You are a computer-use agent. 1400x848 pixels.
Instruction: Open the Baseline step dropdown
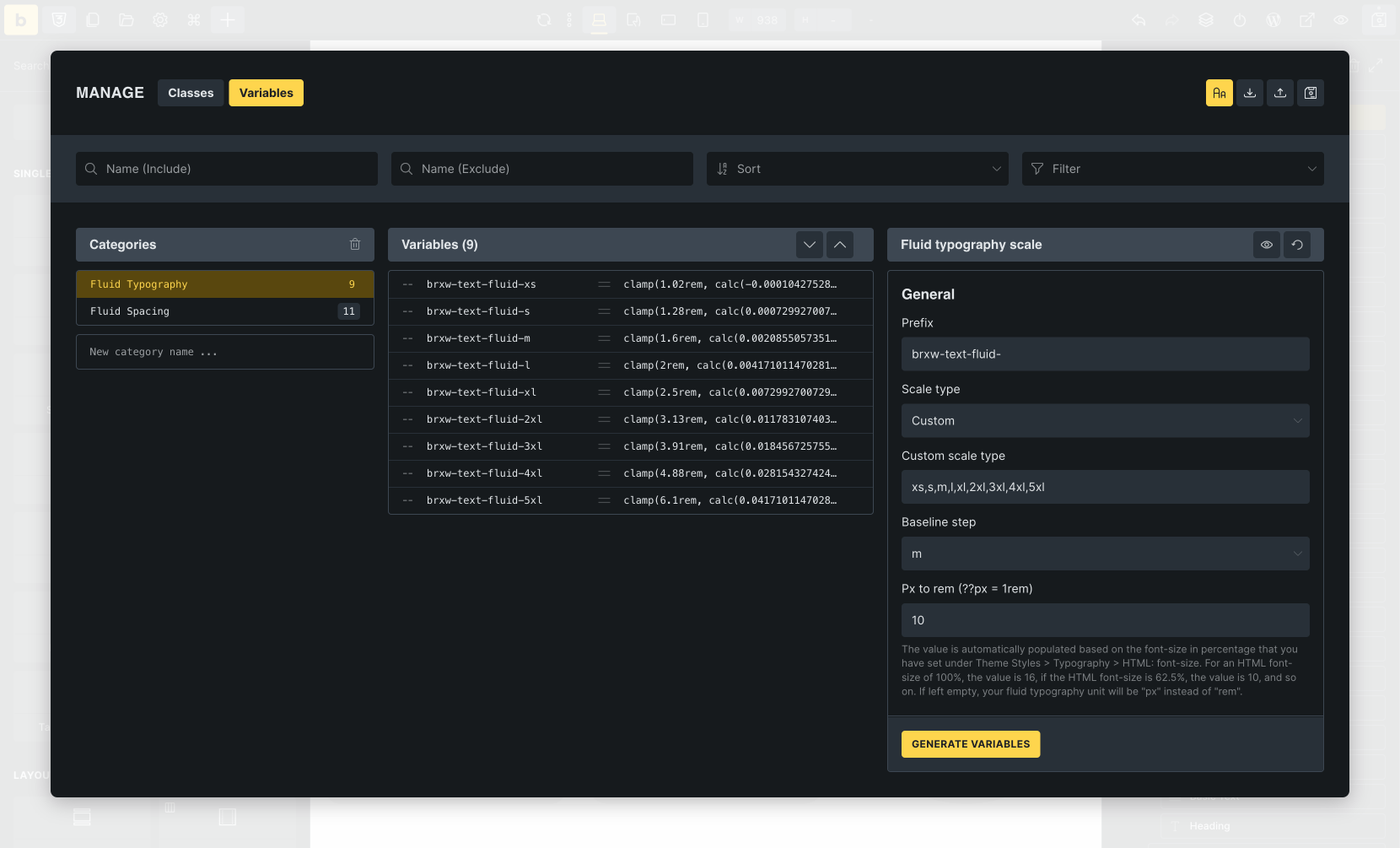click(1105, 554)
